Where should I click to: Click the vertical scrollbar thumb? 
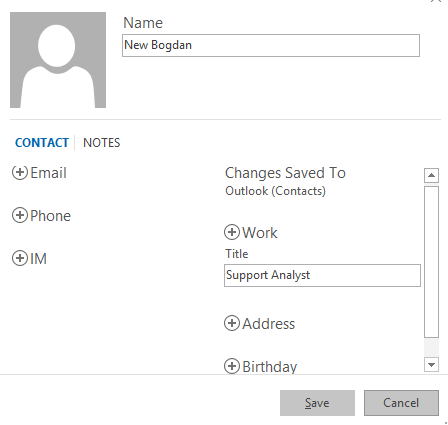click(x=431, y=262)
